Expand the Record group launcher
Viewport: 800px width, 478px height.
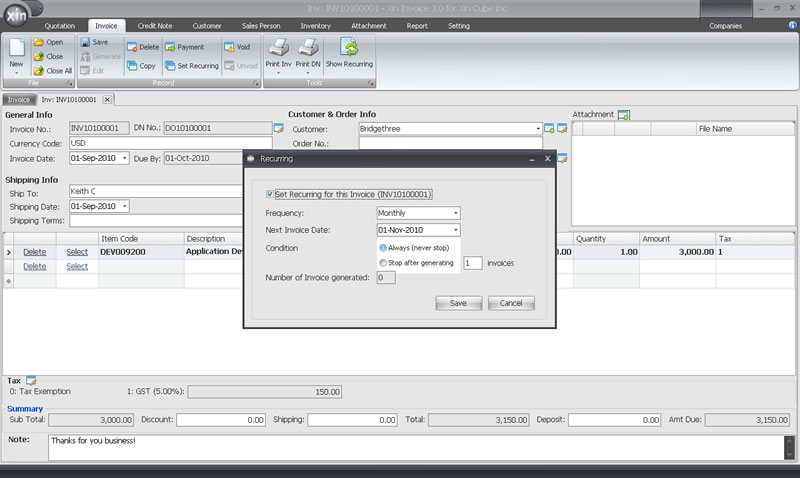[256, 83]
